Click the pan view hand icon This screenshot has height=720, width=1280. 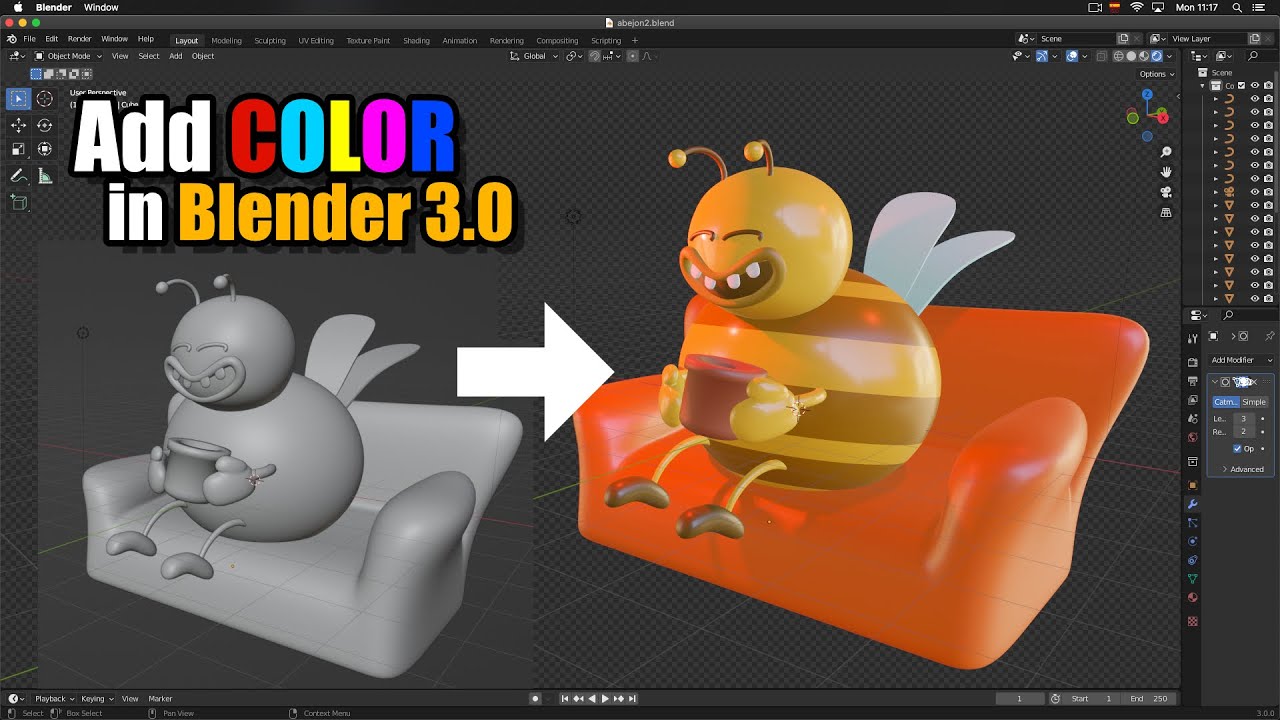[1166, 172]
